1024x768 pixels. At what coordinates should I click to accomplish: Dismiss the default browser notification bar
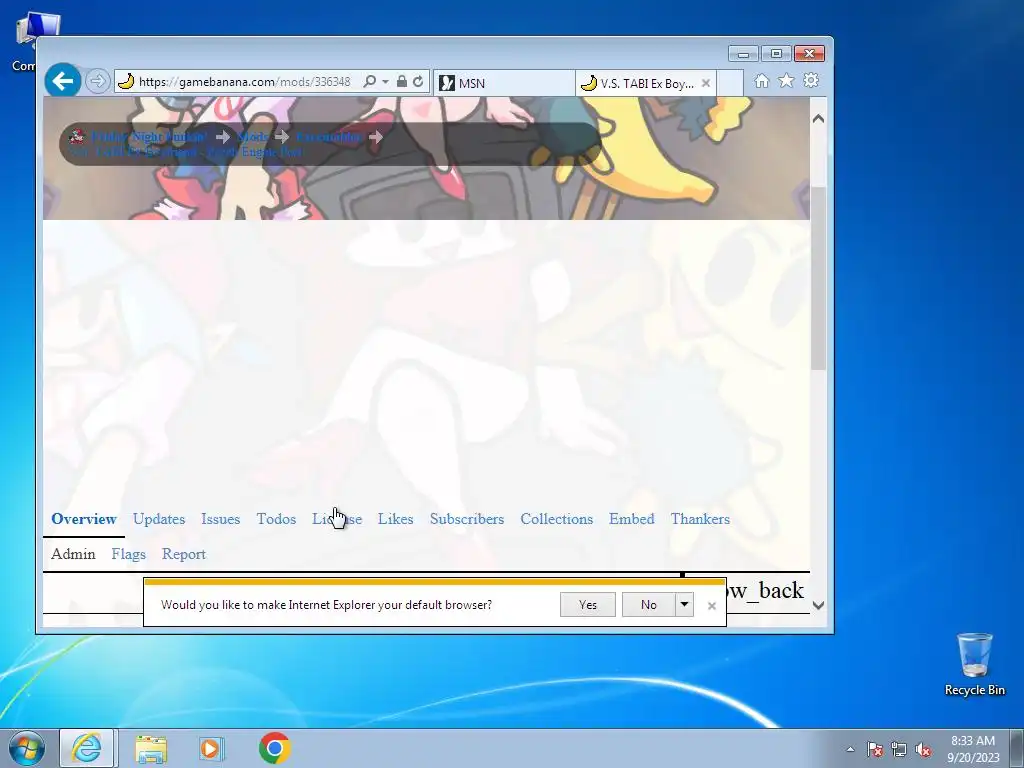712,606
